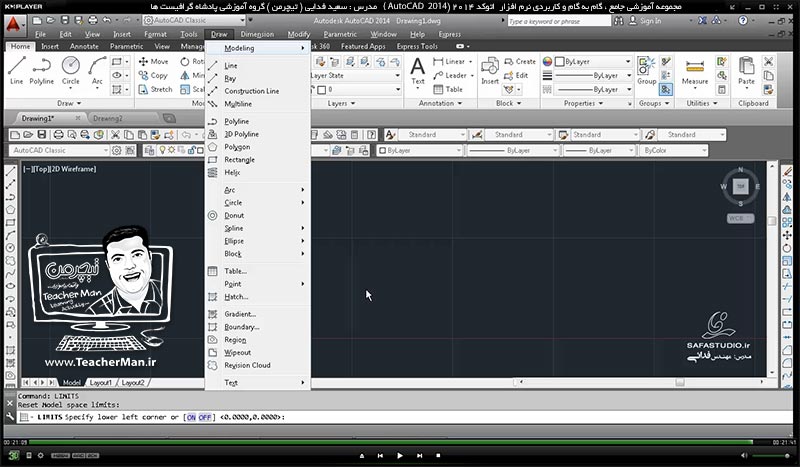The width and height of the screenshot is (800, 467).
Task: Switch to the Layout1 tab
Action: [101, 382]
